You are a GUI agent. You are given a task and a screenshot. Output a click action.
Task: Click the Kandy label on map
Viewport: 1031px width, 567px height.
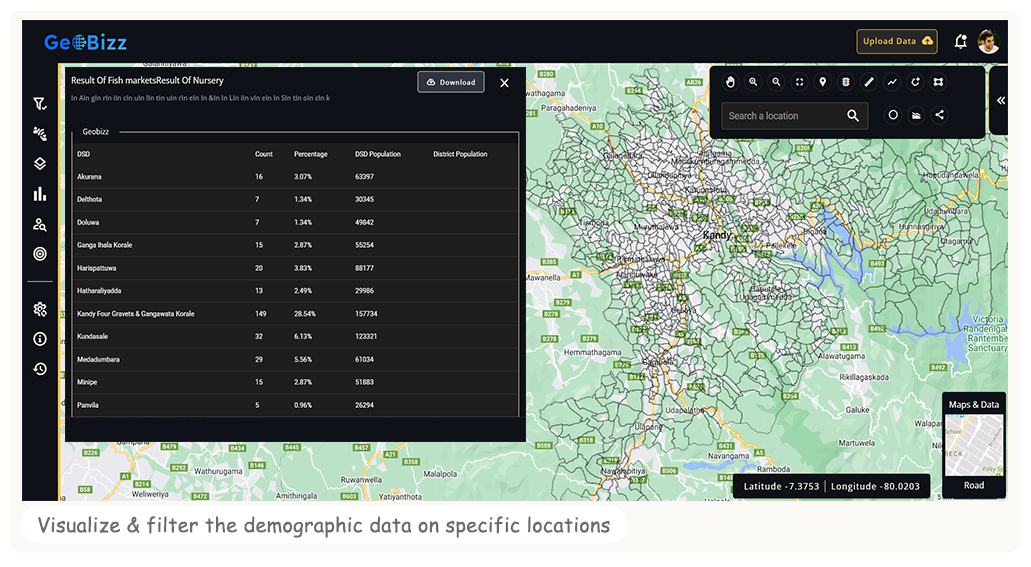point(717,235)
